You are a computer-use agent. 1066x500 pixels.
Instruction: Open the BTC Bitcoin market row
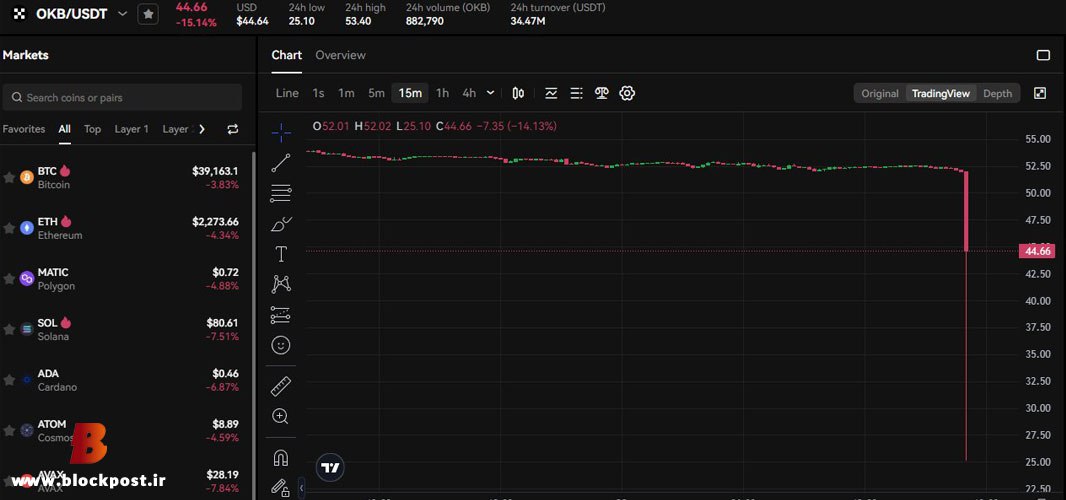coord(126,178)
